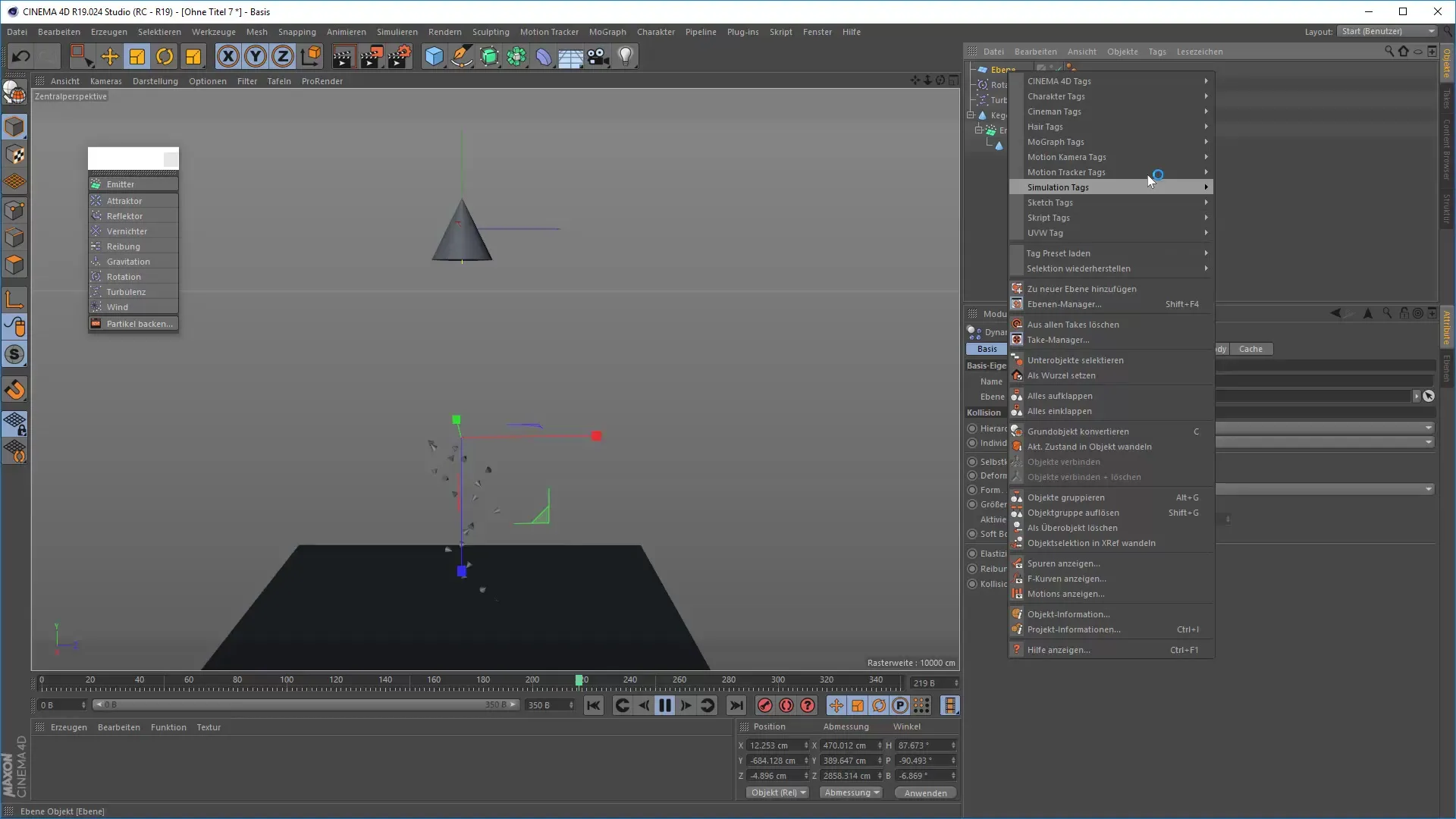This screenshot has width=1456, height=819.
Task: Click Grundobjekt konvertieren entry
Action: 1111,431
